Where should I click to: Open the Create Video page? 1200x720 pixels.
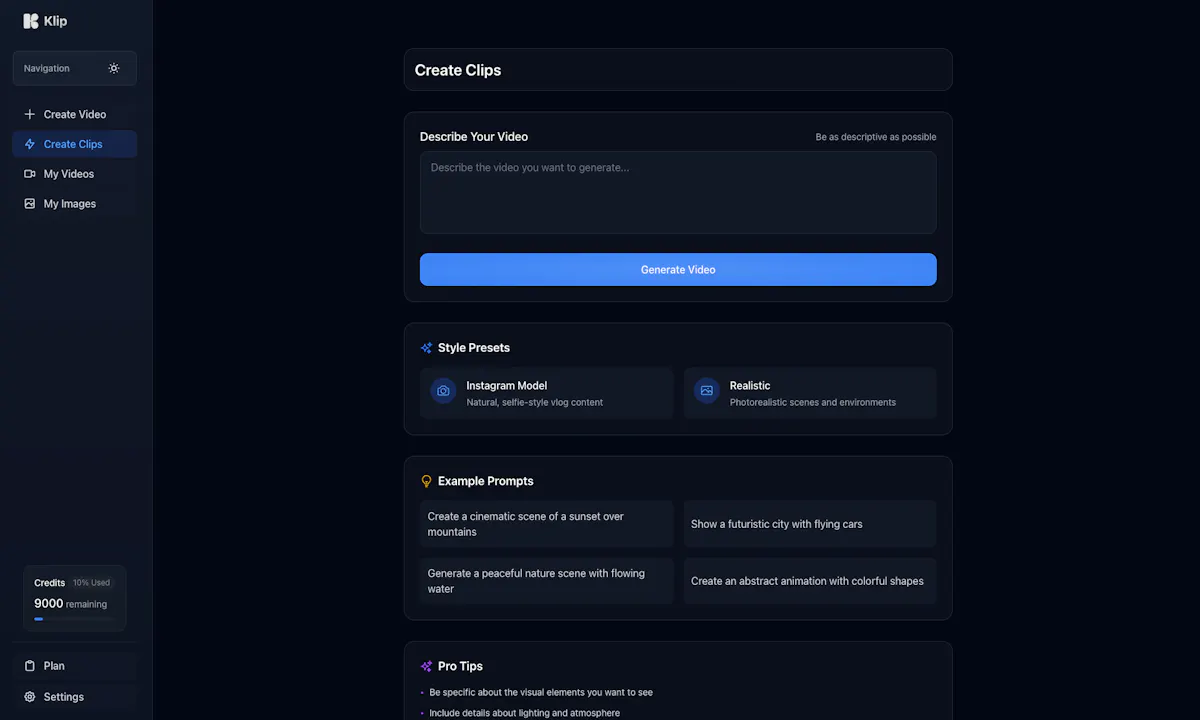pos(75,114)
